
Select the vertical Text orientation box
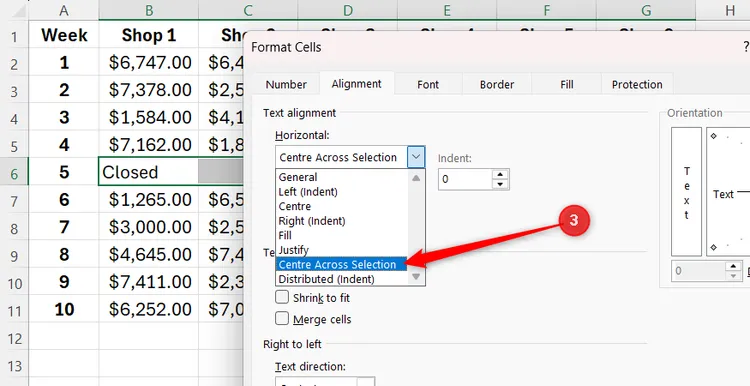click(x=686, y=192)
